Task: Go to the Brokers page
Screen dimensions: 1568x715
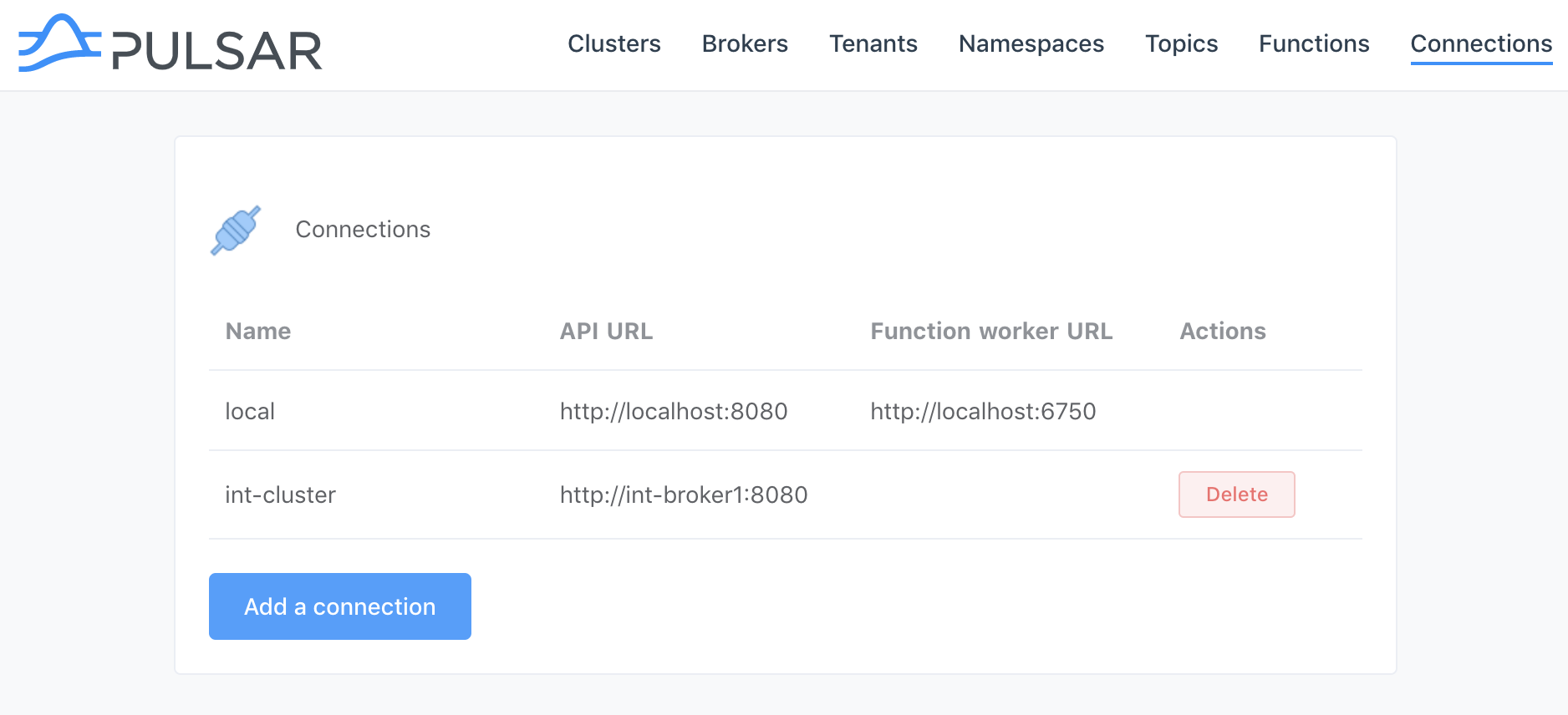Action: (745, 43)
